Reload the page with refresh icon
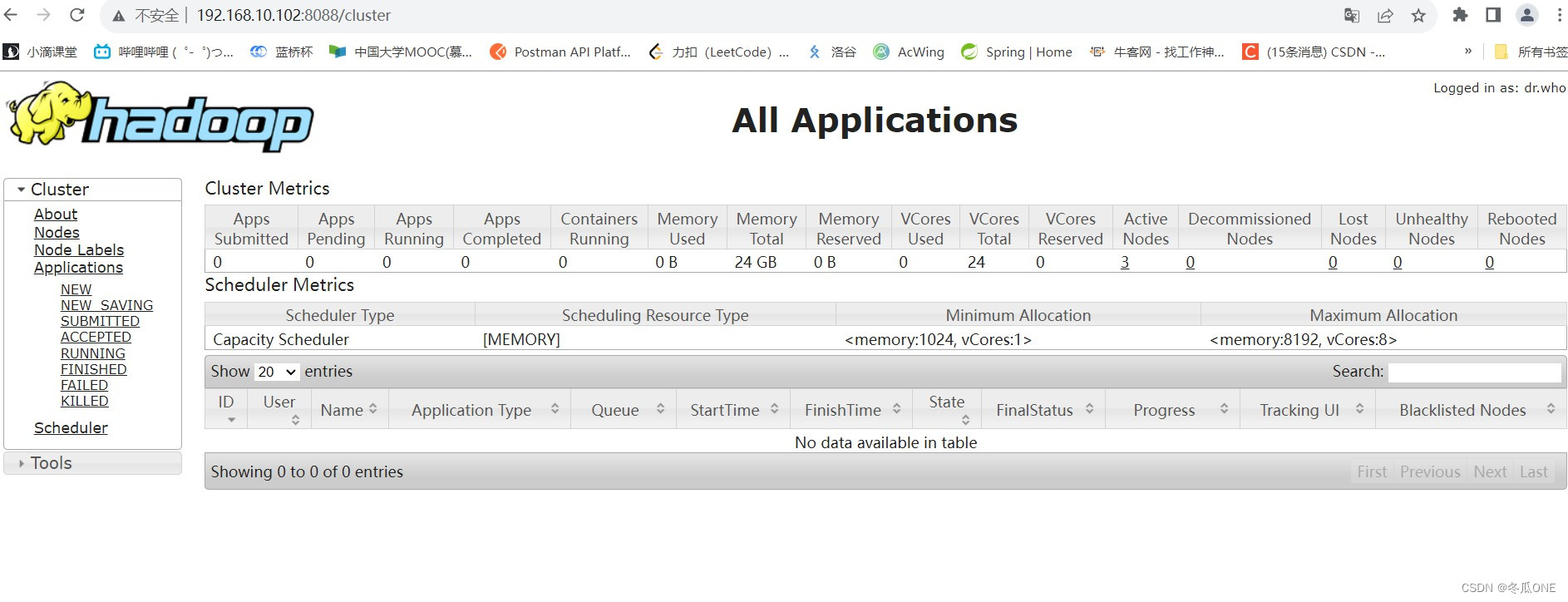The image size is (1568, 602). (x=76, y=15)
